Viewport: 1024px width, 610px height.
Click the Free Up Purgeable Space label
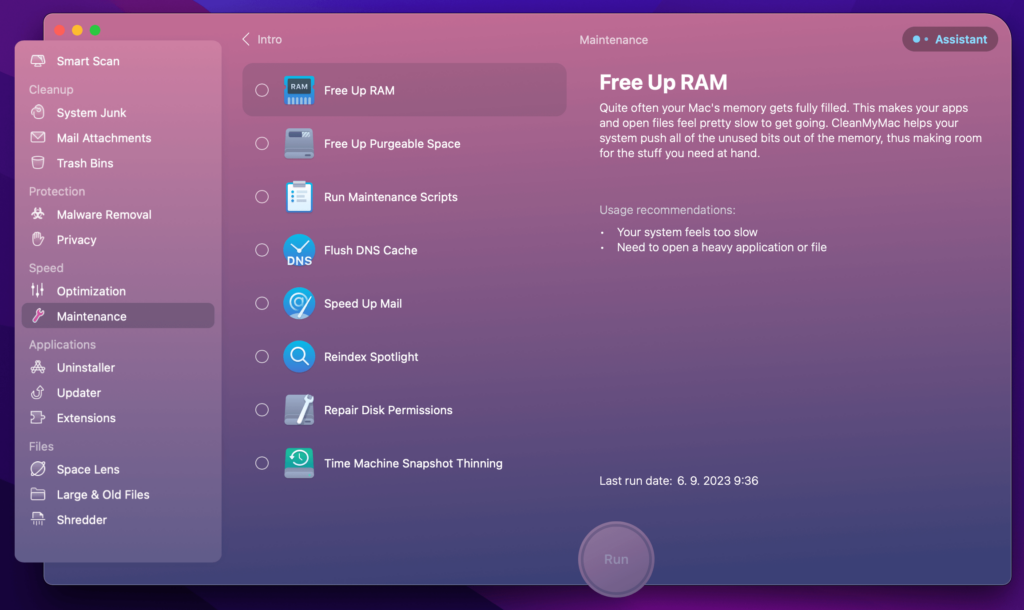[392, 144]
